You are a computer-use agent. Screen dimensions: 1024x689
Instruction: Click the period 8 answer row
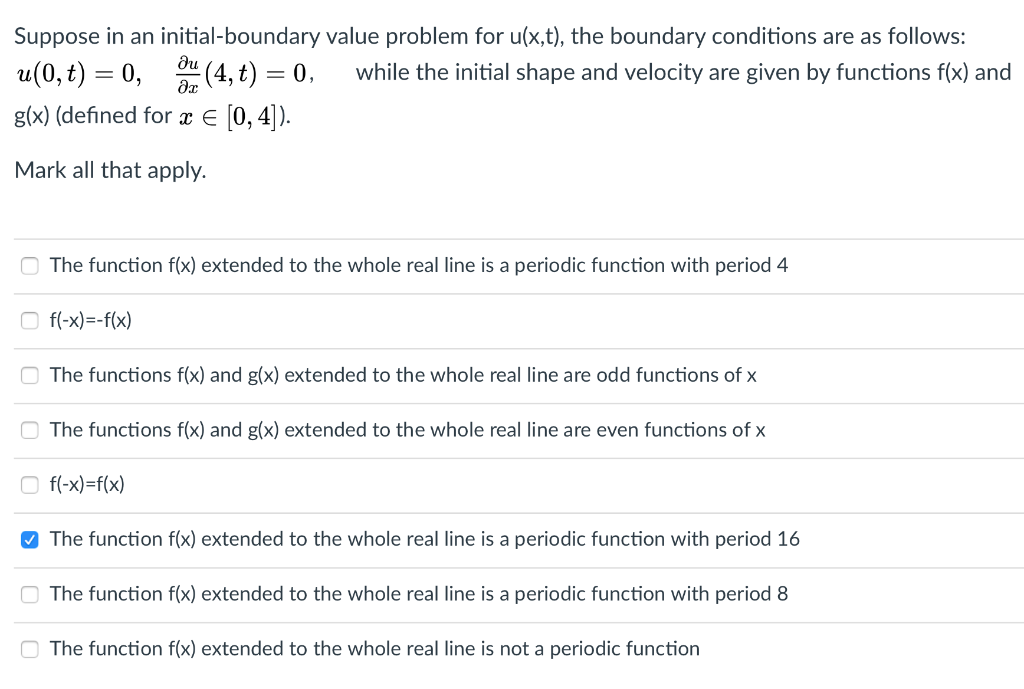[x=418, y=594]
